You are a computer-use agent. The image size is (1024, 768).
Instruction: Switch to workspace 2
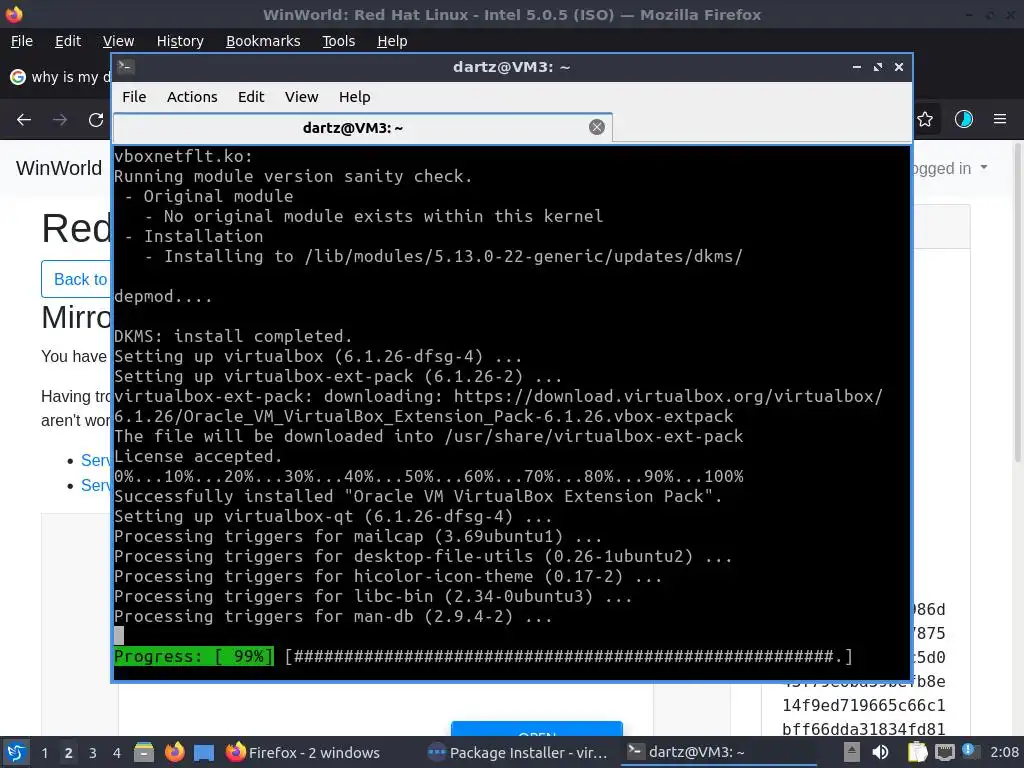(x=68, y=753)
